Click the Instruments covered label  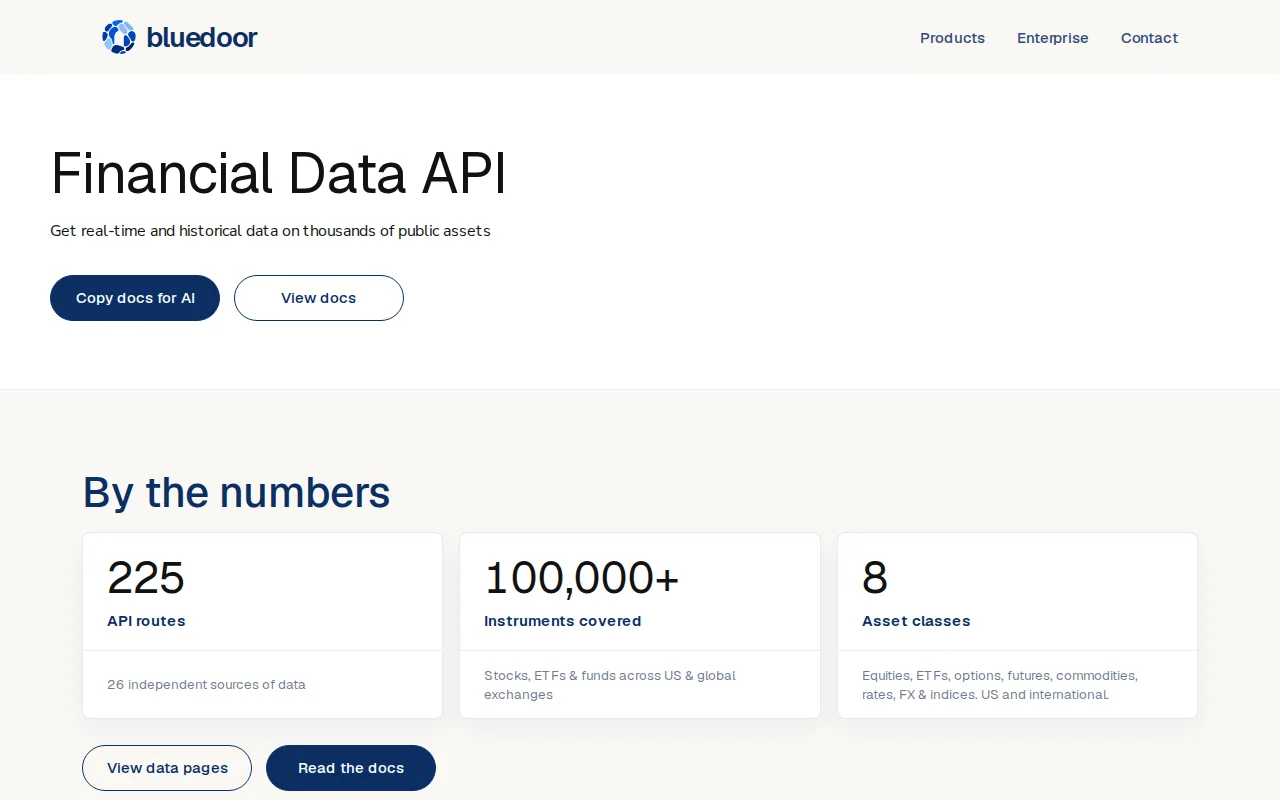tap(563, 621)
